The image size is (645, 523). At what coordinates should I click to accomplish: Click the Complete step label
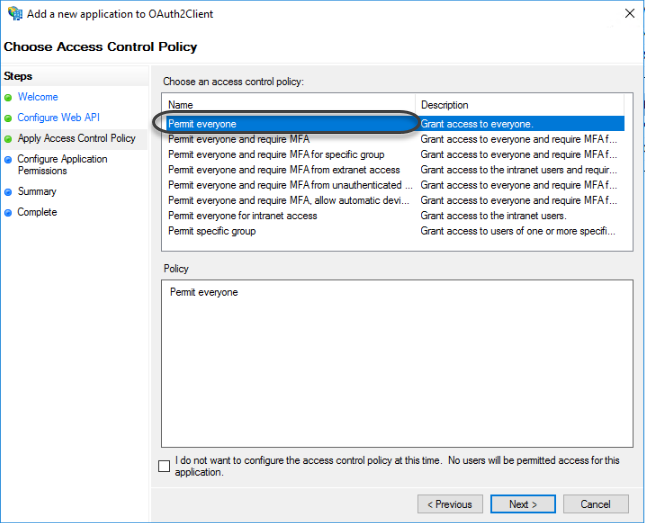pyautogui.click(x=37, y=212)
